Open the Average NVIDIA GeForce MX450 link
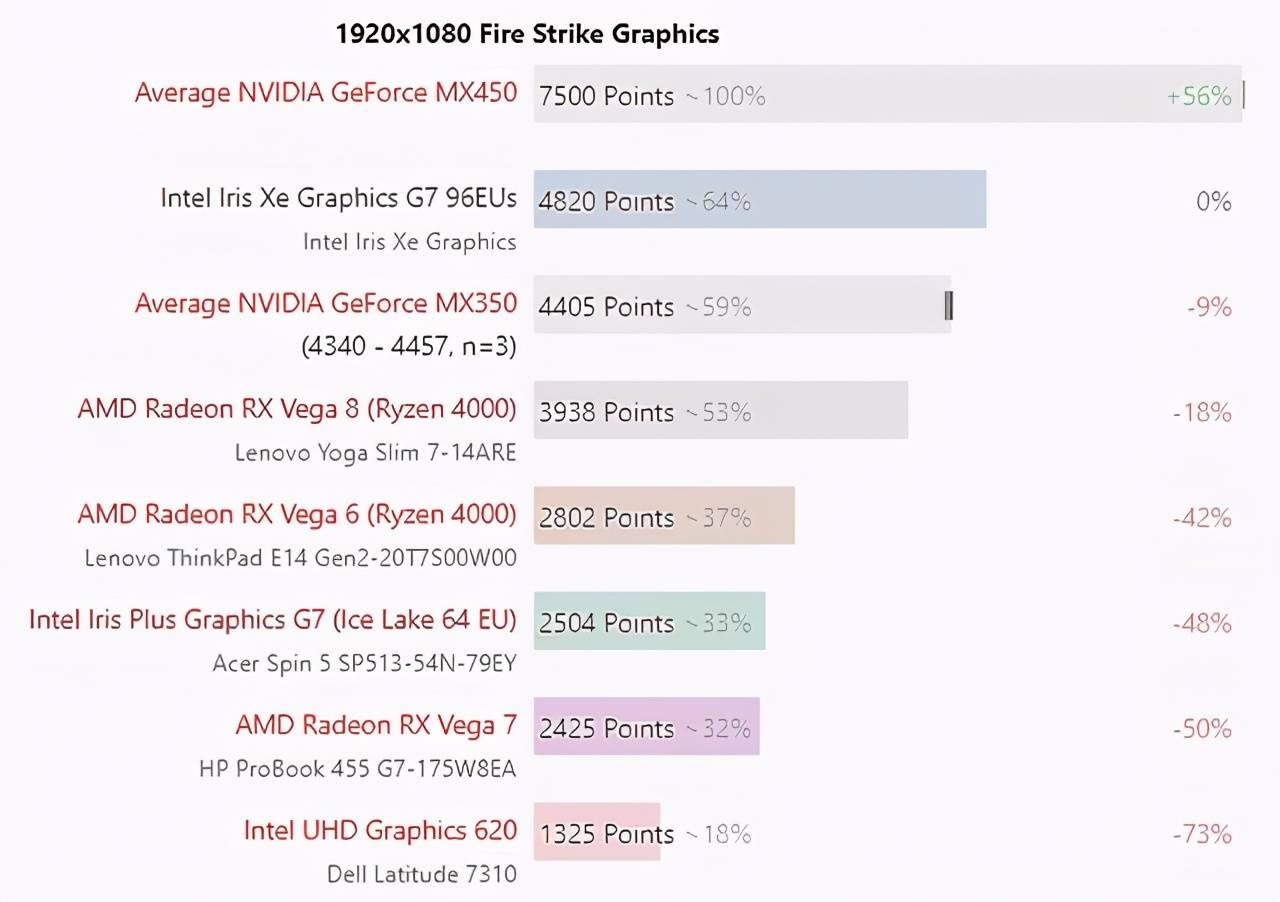Viewport: 1280px width, 902px height. 326,93
